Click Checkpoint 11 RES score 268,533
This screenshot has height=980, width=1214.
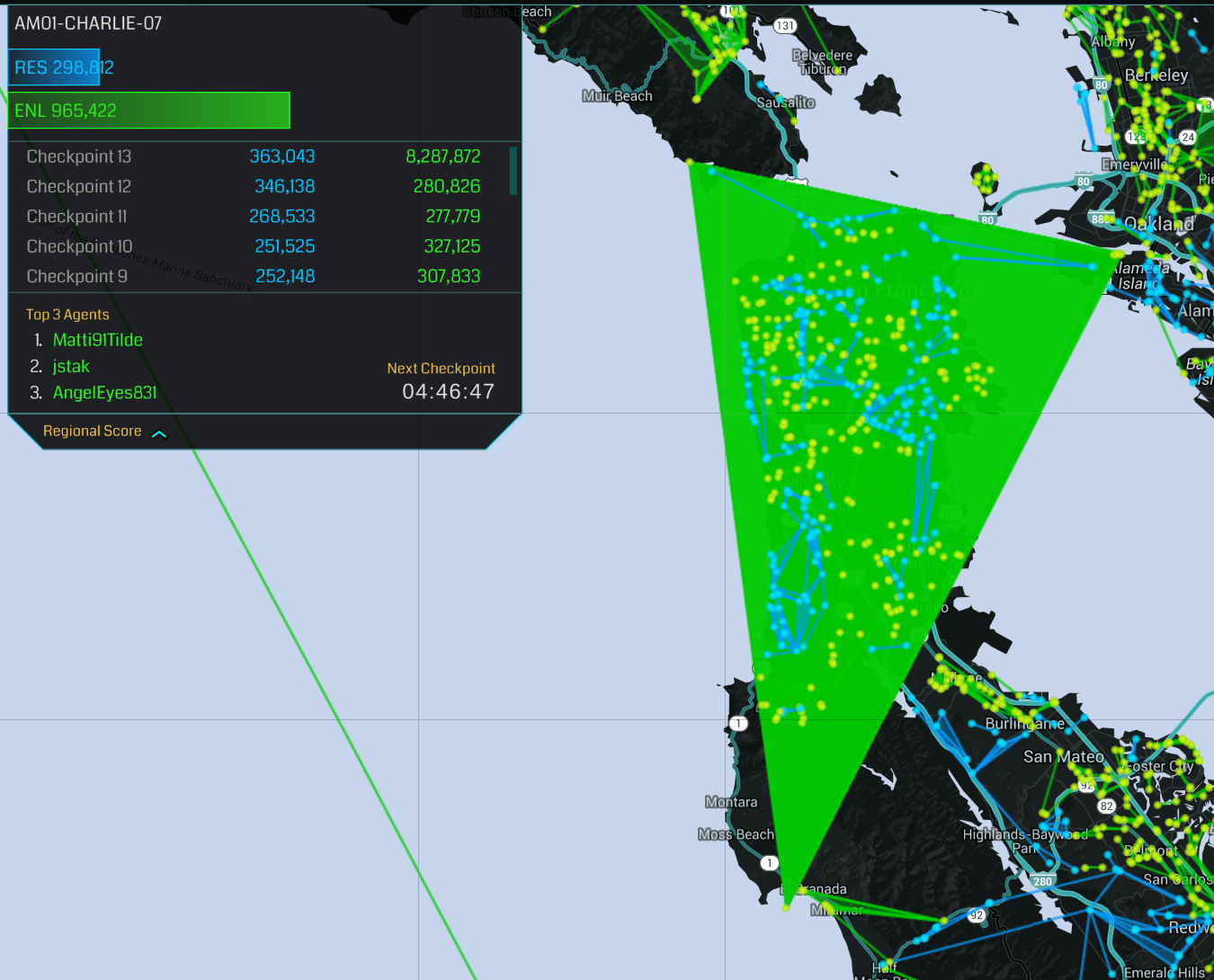coord(282,217)
